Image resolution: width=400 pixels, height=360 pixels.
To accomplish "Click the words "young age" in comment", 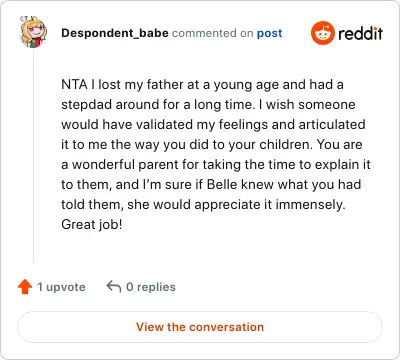I will 246,85.
